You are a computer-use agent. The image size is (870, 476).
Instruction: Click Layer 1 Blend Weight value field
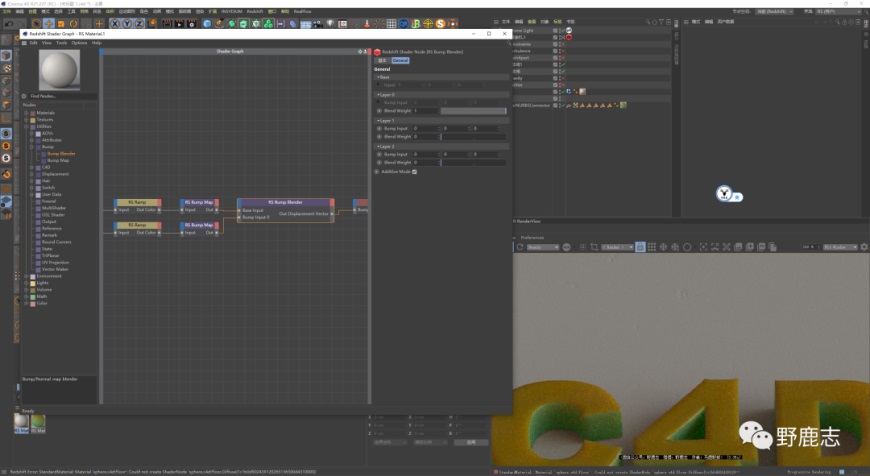point(426,136)
